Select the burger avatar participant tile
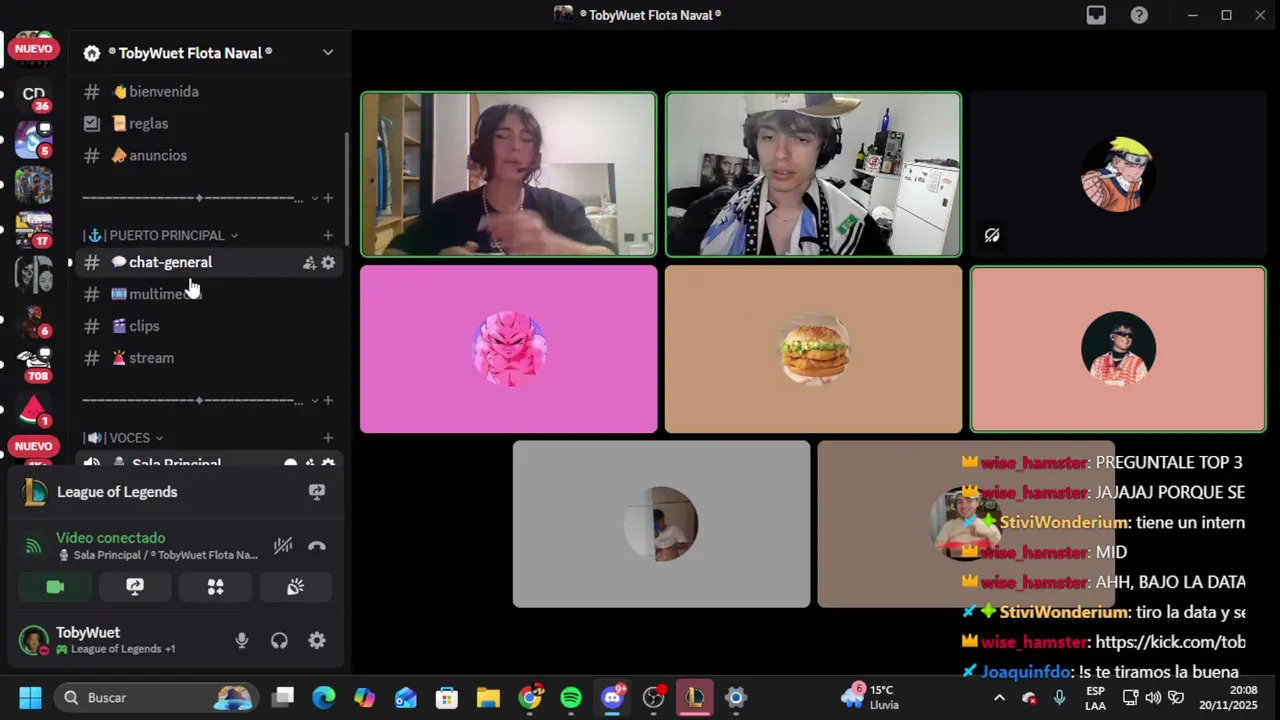Screen dimensions: 1280x720 813,349
